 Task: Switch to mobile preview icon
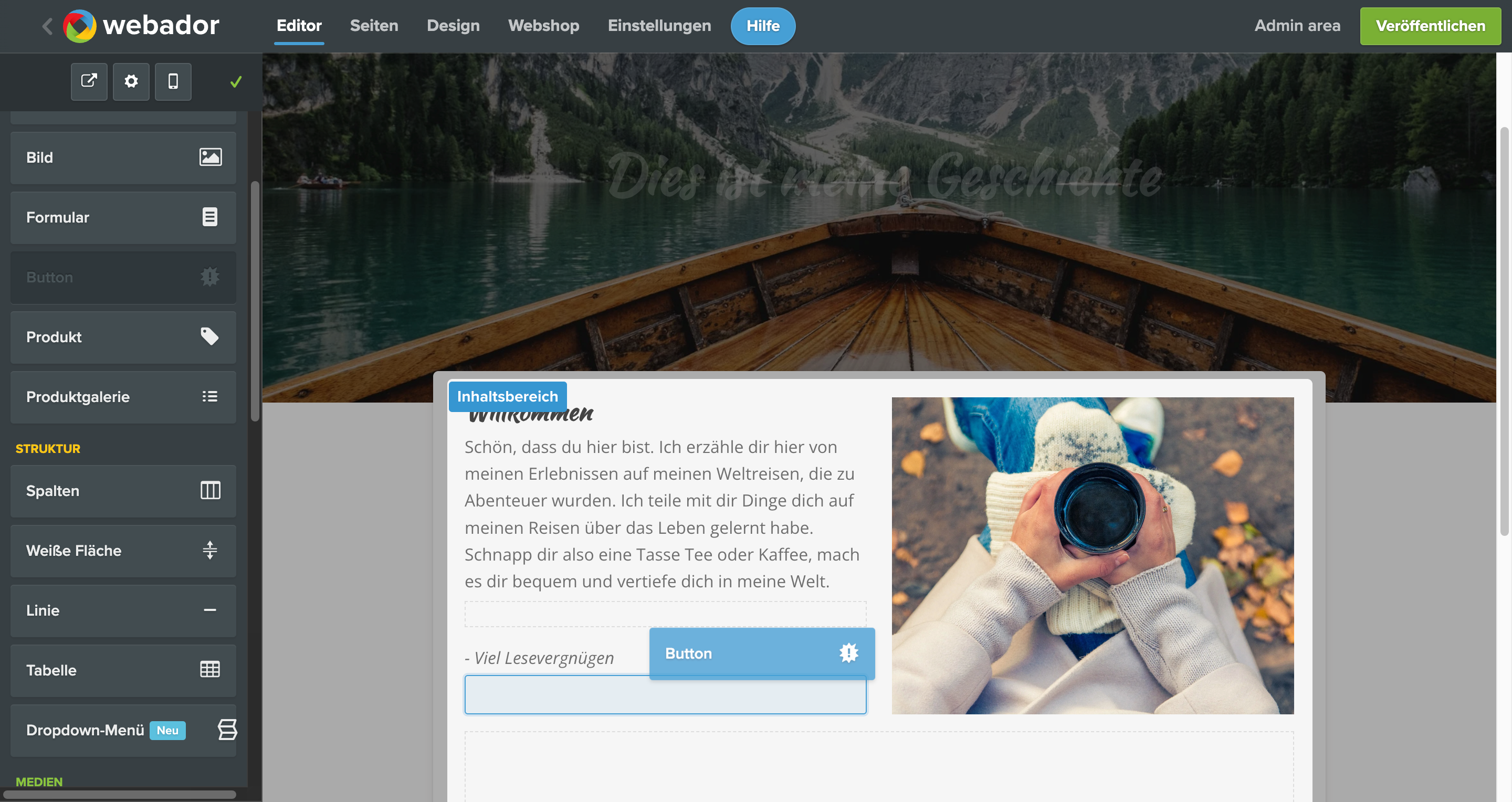pyautogui.click(x=173, y=81)
